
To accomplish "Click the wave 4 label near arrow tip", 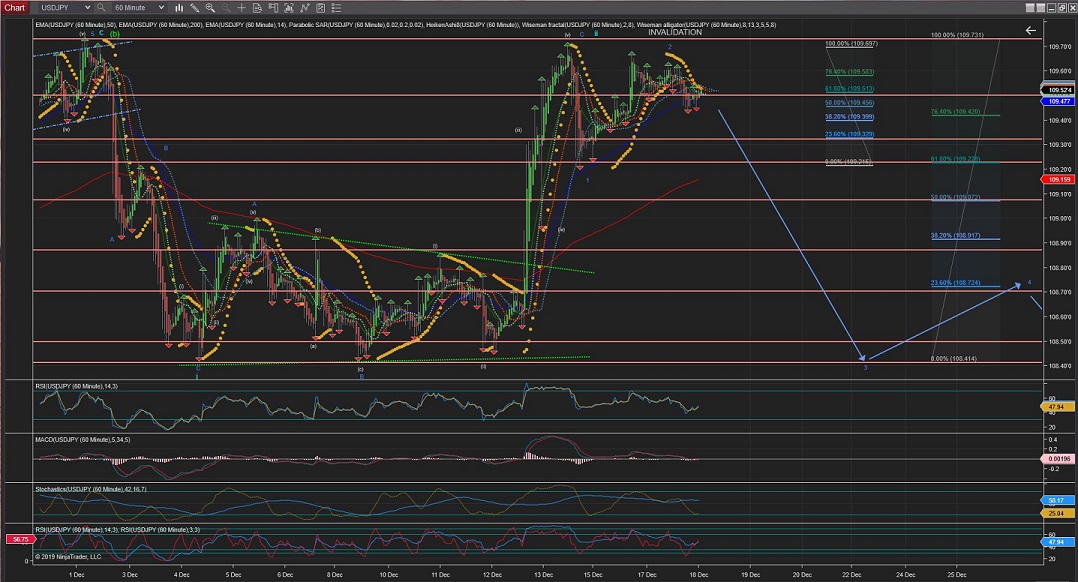I will [x=1029, y=282].
